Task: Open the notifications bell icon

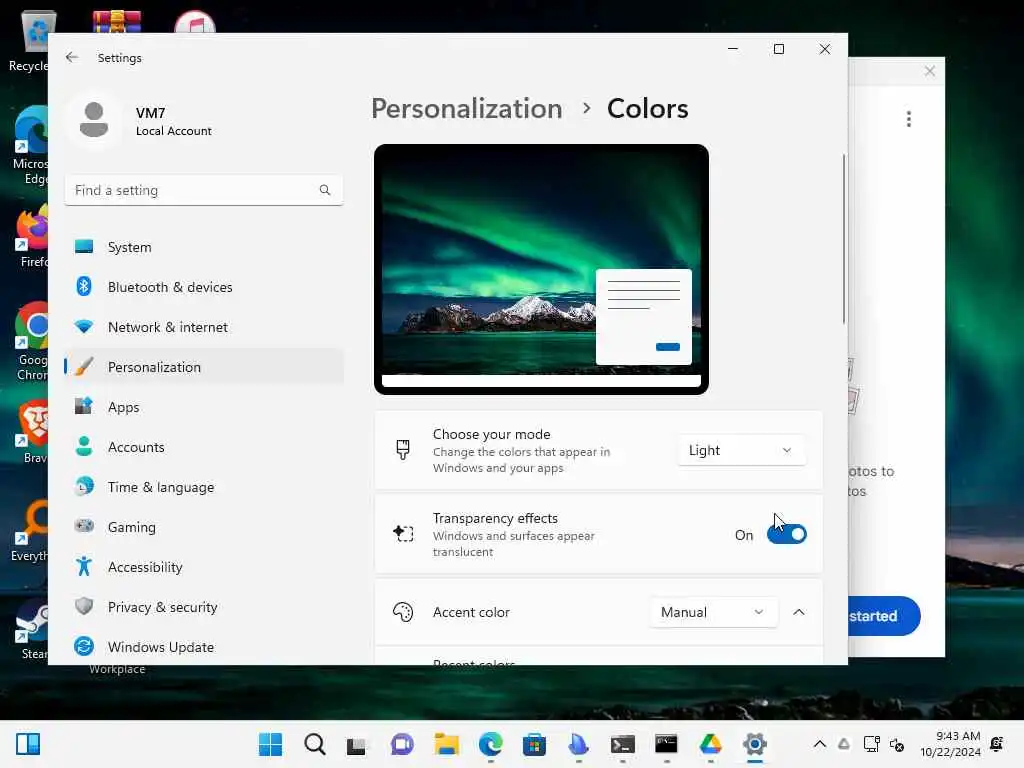Action: pyautogui.click(x=997, y=744)
